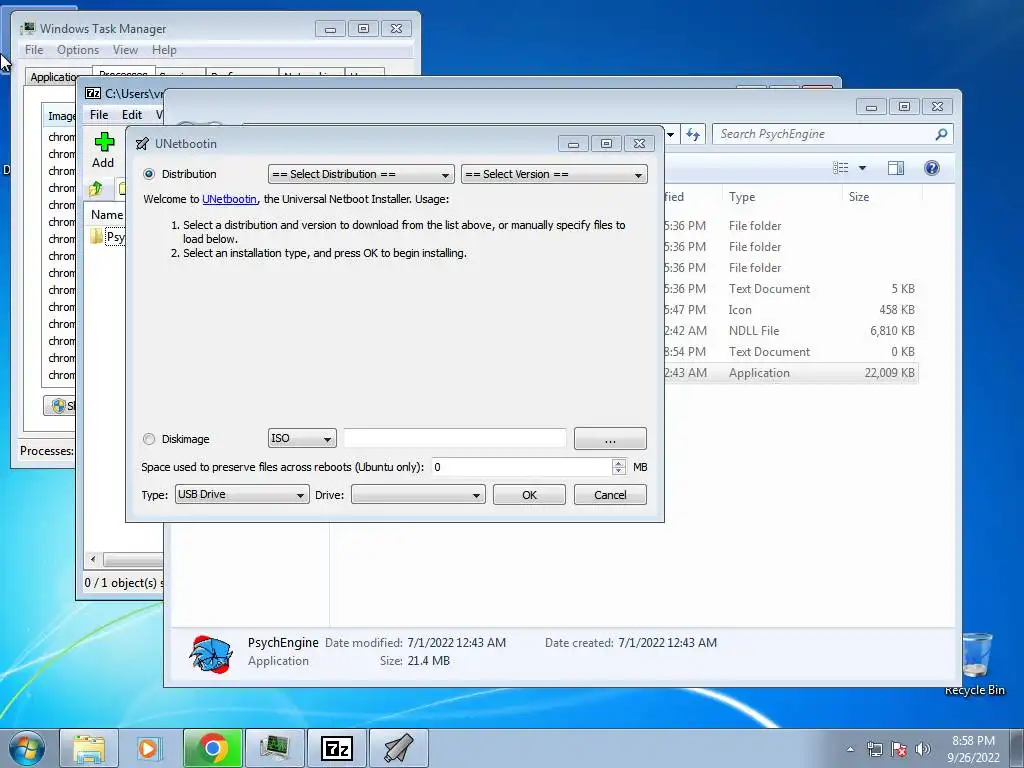Select the NDLL File row in Explorer

790,331
